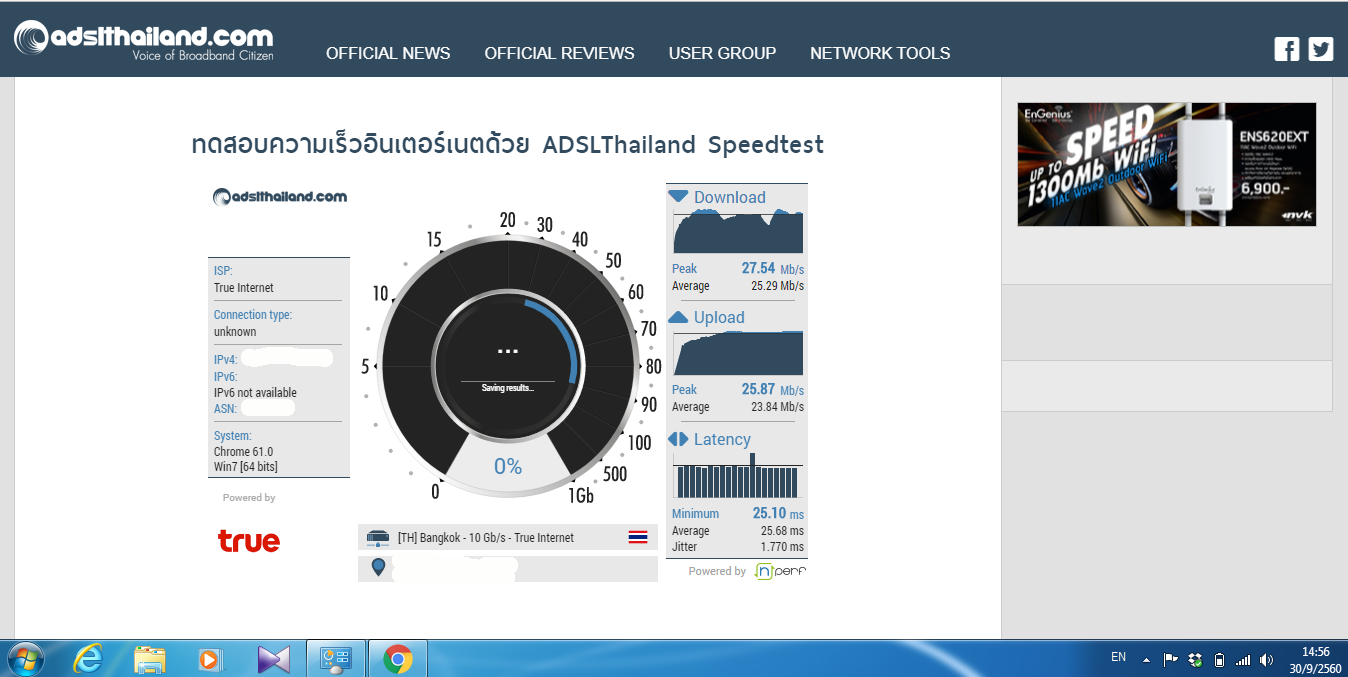
Task: Click the "27.54" download peak value
Action: (758, 268)
